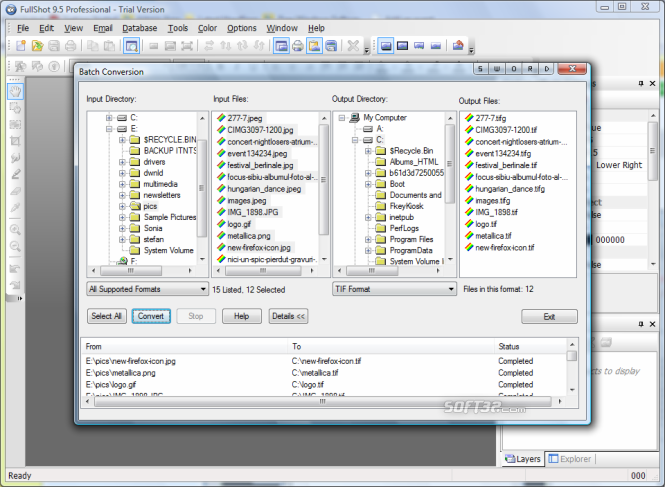Expand the C: drive in Input Directory
The width and height of the screenshot is (665, 487).
(109, 118)
